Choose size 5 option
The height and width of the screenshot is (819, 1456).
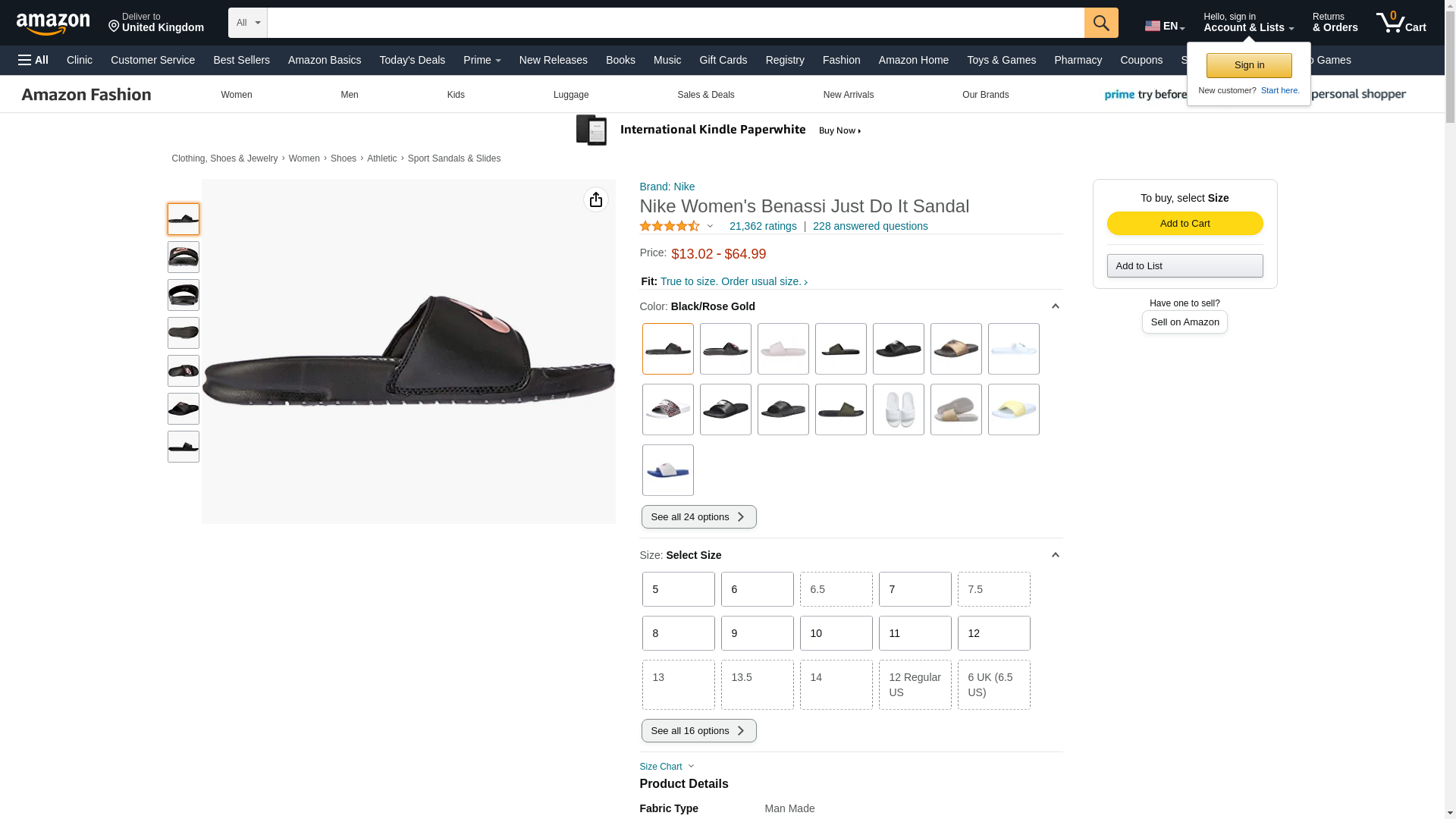[x=677, y=589]
